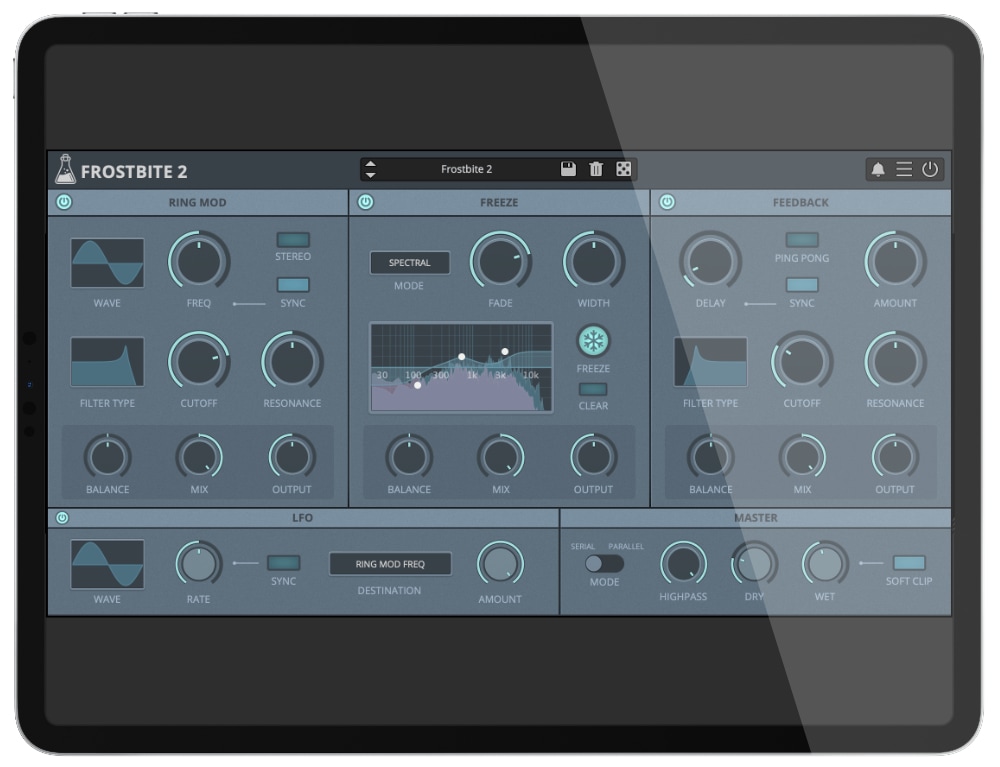Click the Feedback Delay knob
The height and width of the screenshot is (767, 1000).
(x=710, y=261)
